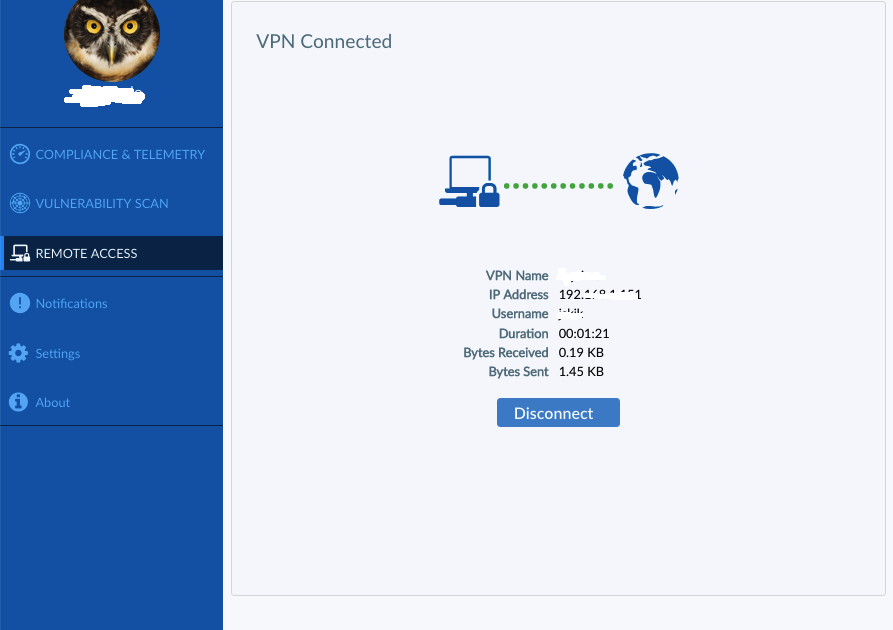This screenshot has height=630, width=893.
Task: Click the Remote Access computer-lock sidebar icon
Action: click(x=20, y=254)
